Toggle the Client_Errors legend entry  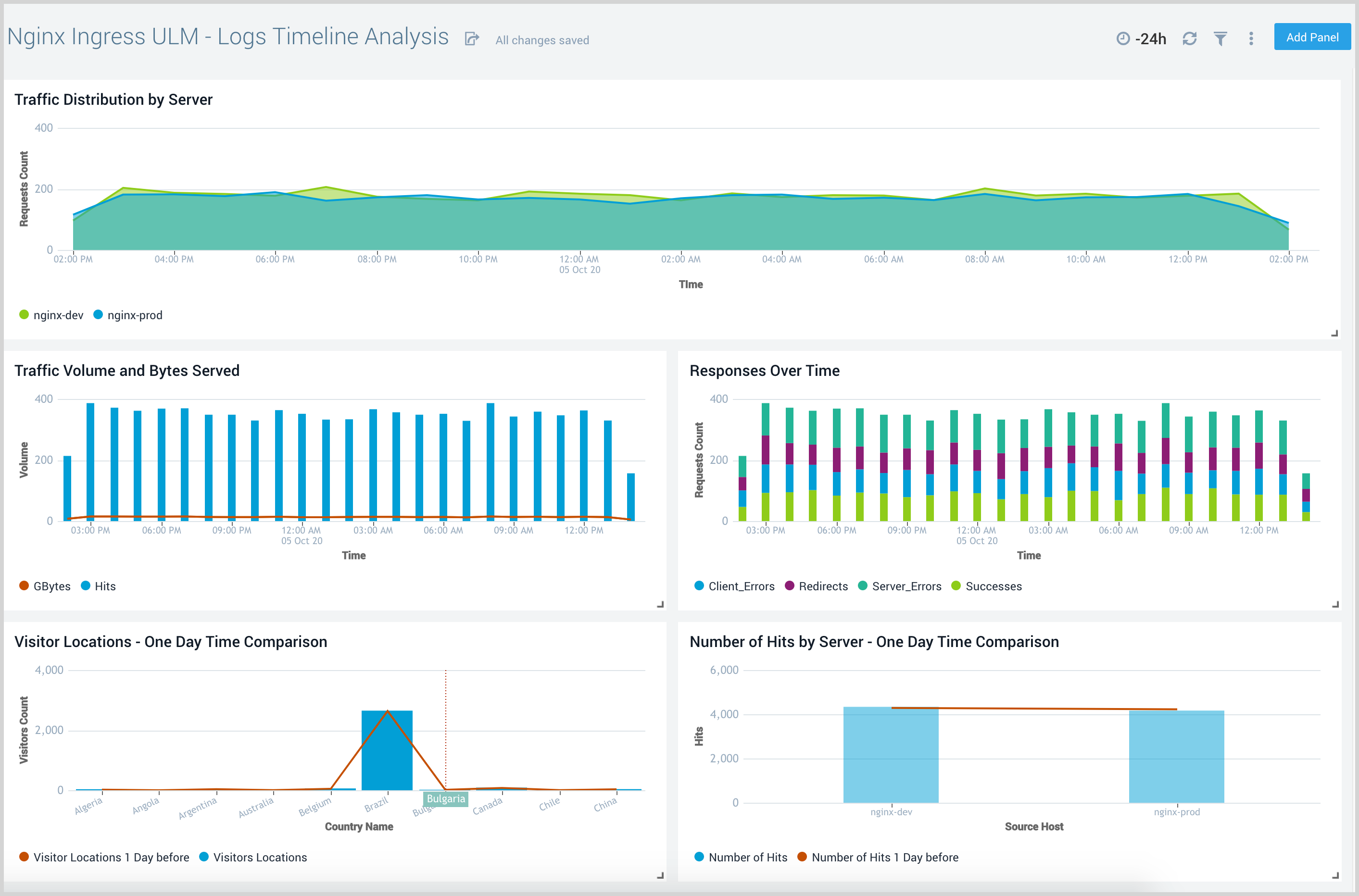click(735, 585)
